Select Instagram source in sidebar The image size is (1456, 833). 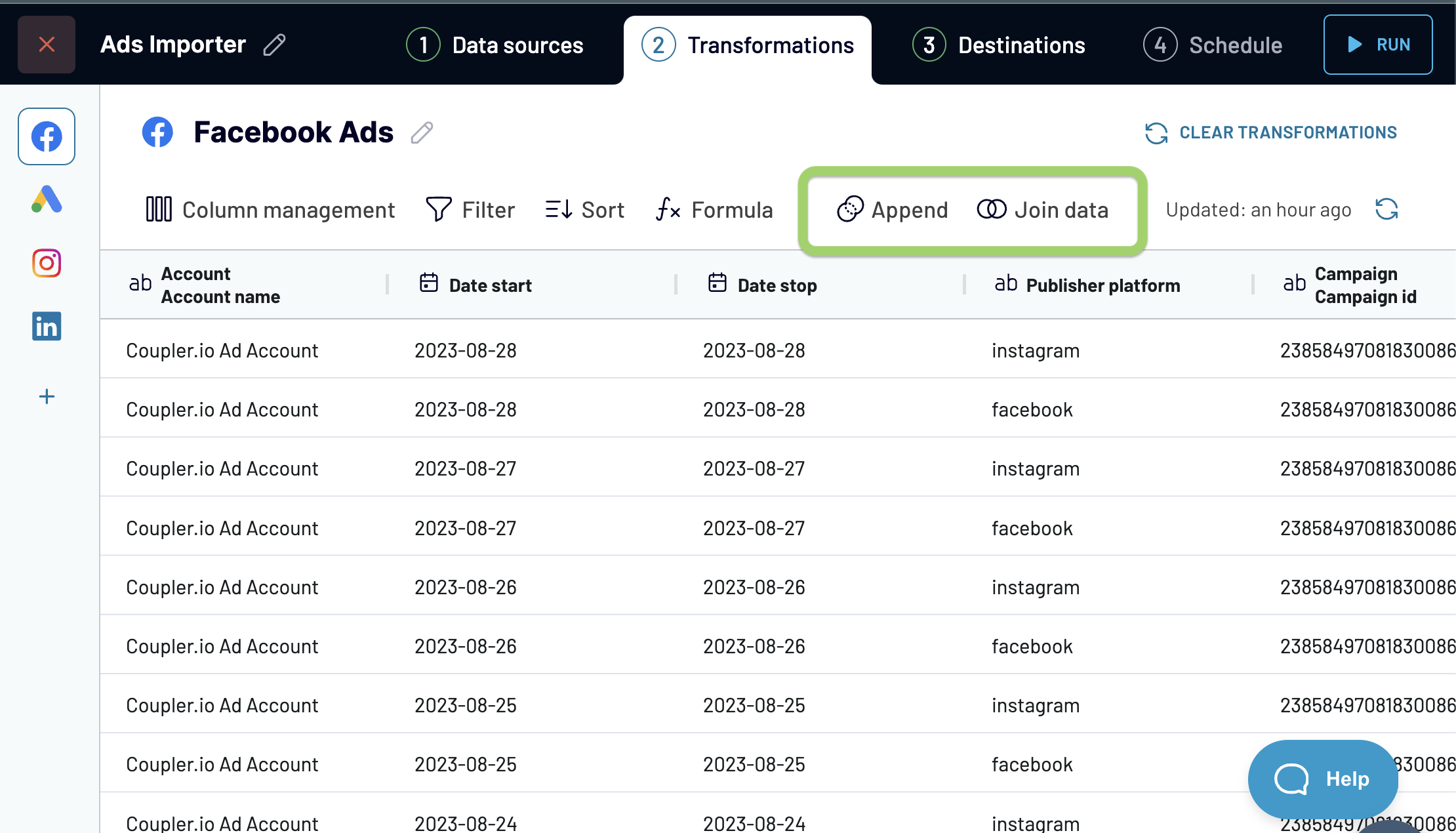click(x=47, y=263)
